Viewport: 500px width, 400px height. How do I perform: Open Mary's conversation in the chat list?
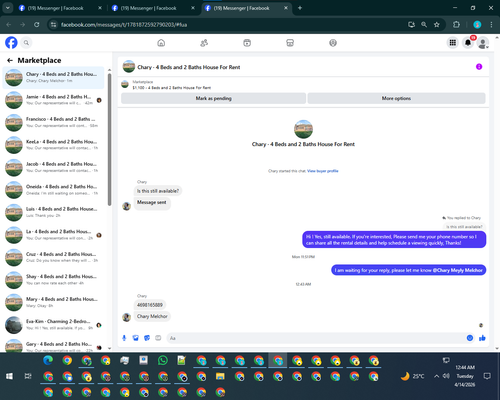53,302
